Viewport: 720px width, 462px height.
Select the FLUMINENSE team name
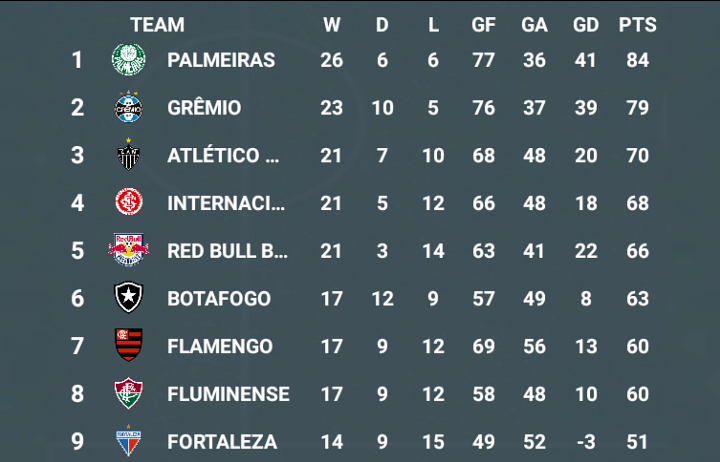coord(228,394)
